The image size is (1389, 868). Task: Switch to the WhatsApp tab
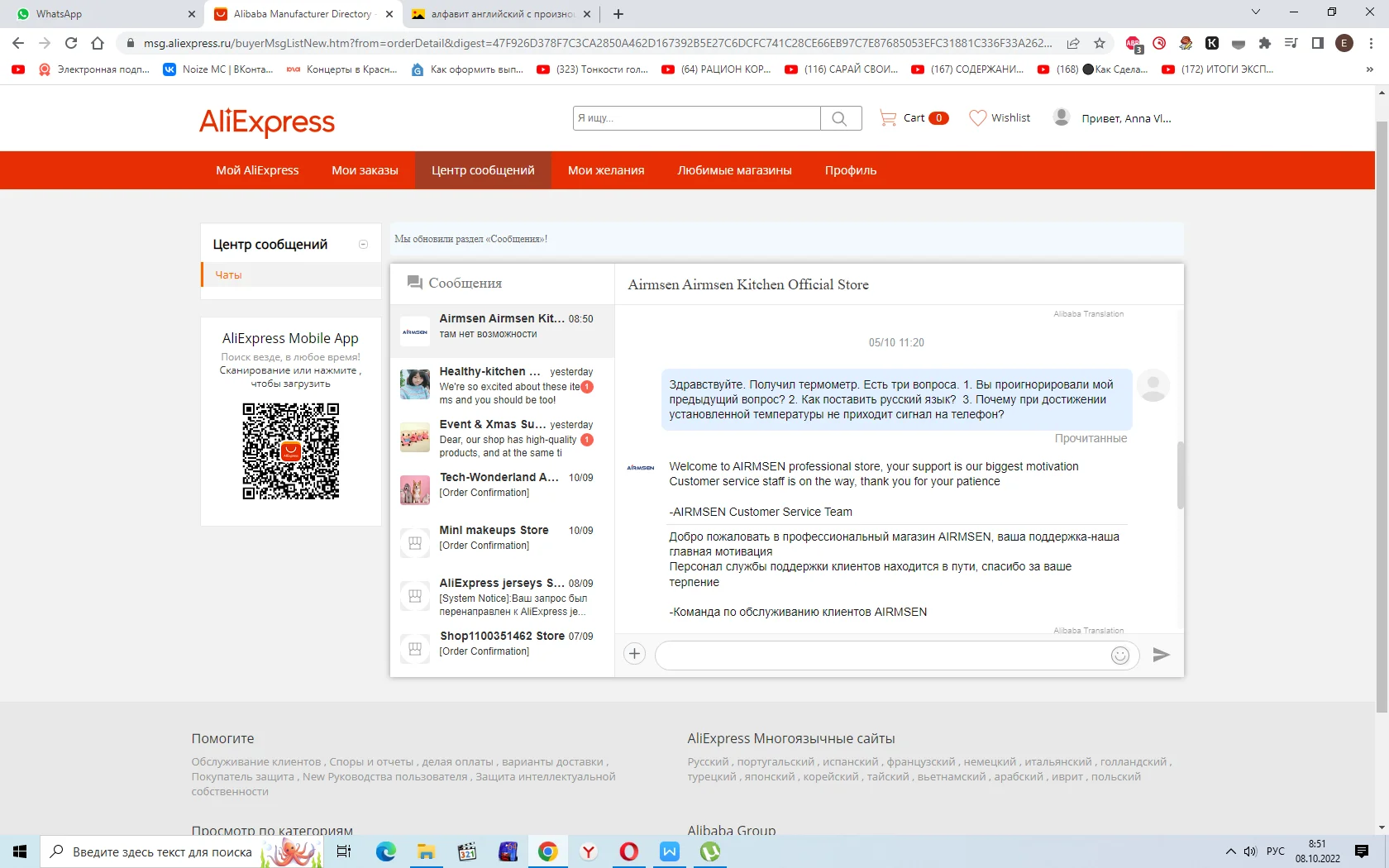[x=102, y=14]
